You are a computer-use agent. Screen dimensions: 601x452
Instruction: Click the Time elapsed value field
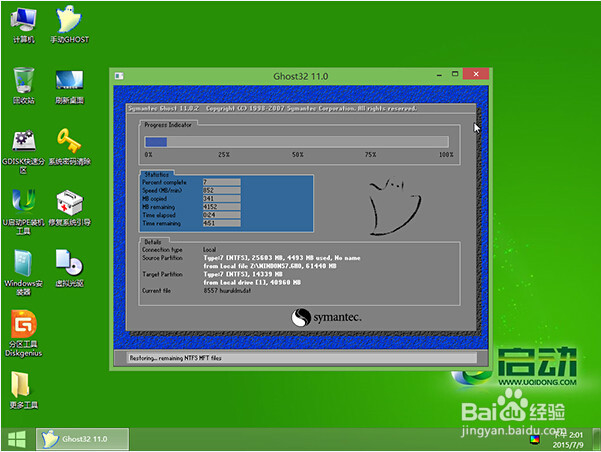point(222,215)
